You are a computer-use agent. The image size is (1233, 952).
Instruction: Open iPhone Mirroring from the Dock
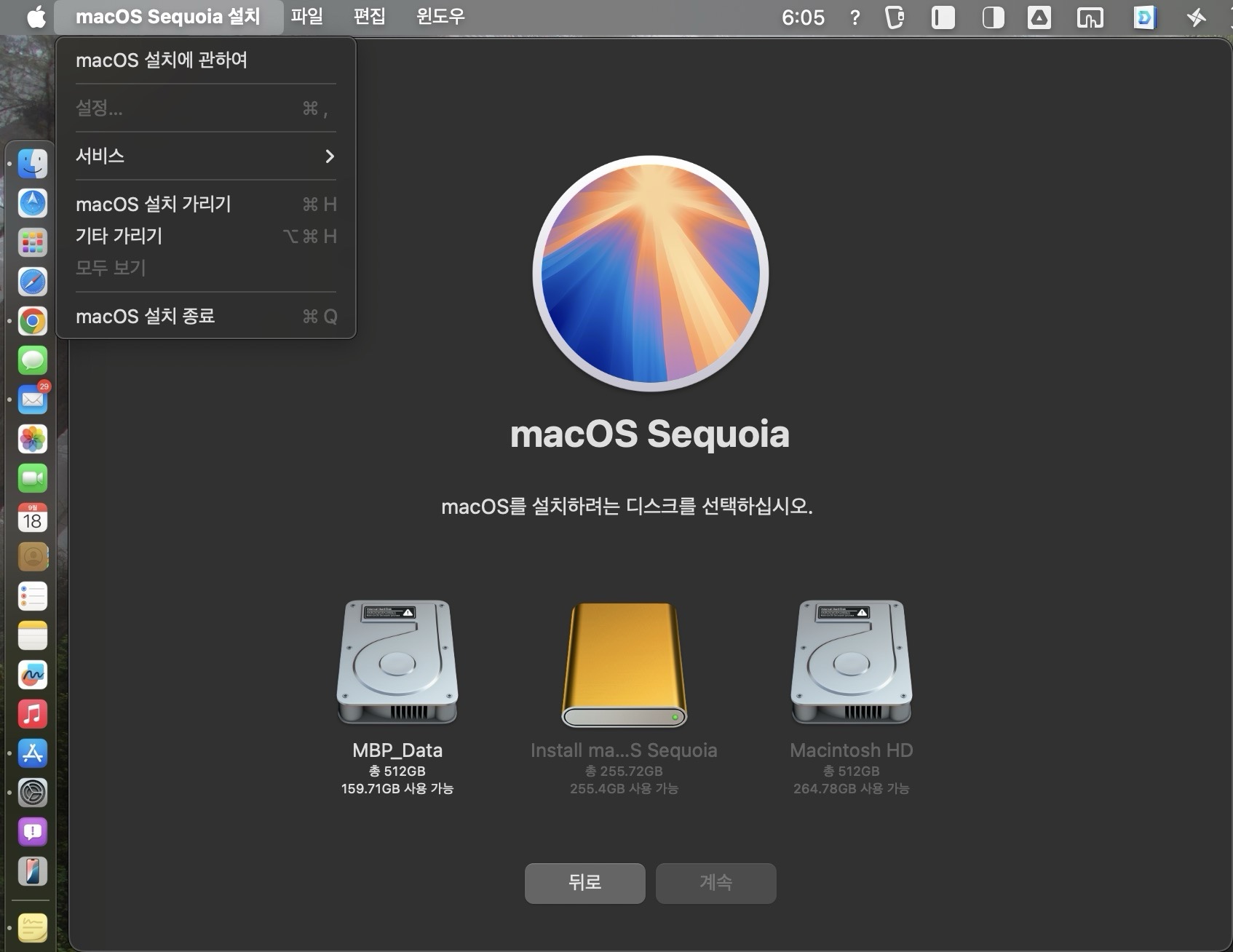pyautogui.click(x=33, y=871)
